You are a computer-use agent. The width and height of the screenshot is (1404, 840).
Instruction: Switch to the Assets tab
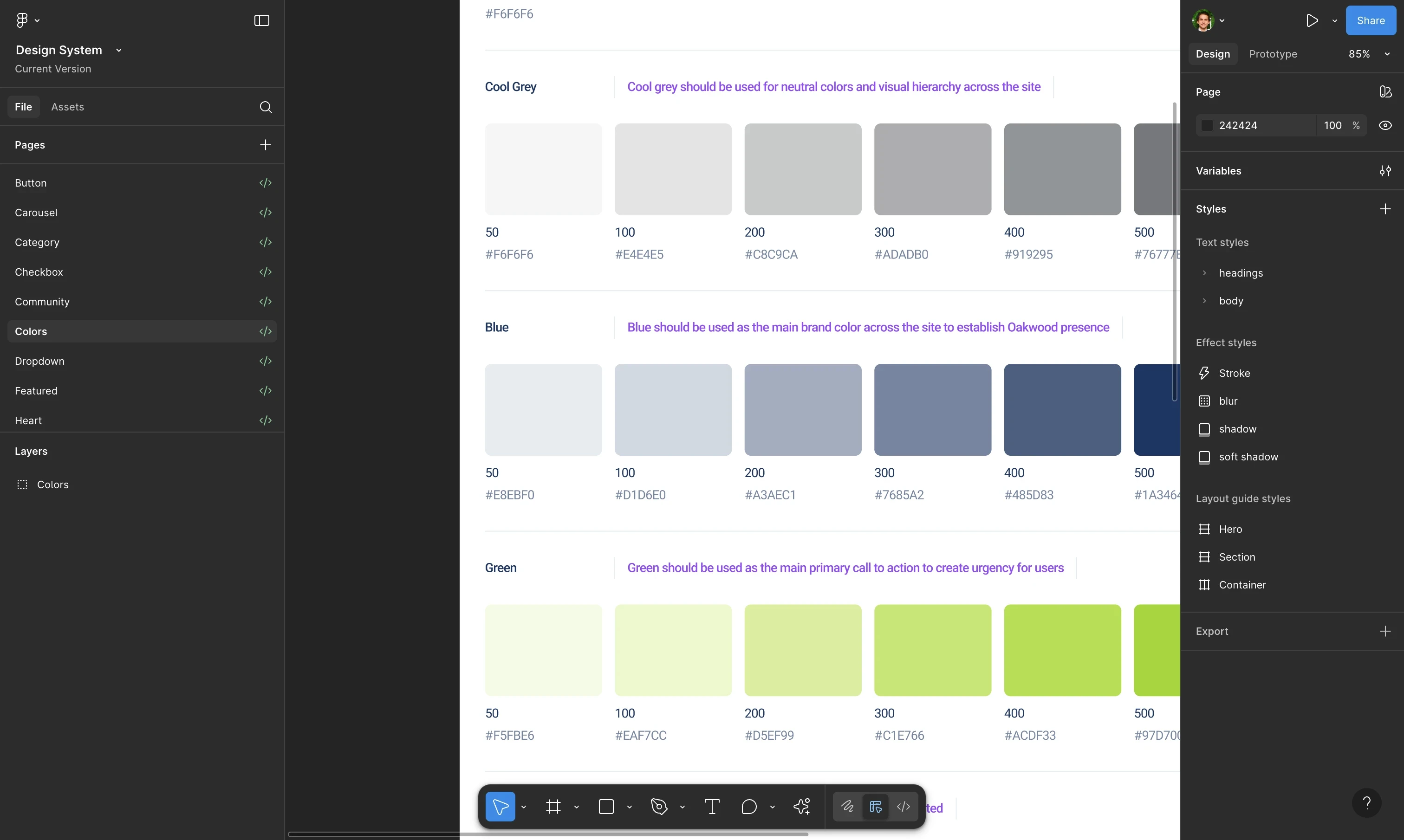67,107
